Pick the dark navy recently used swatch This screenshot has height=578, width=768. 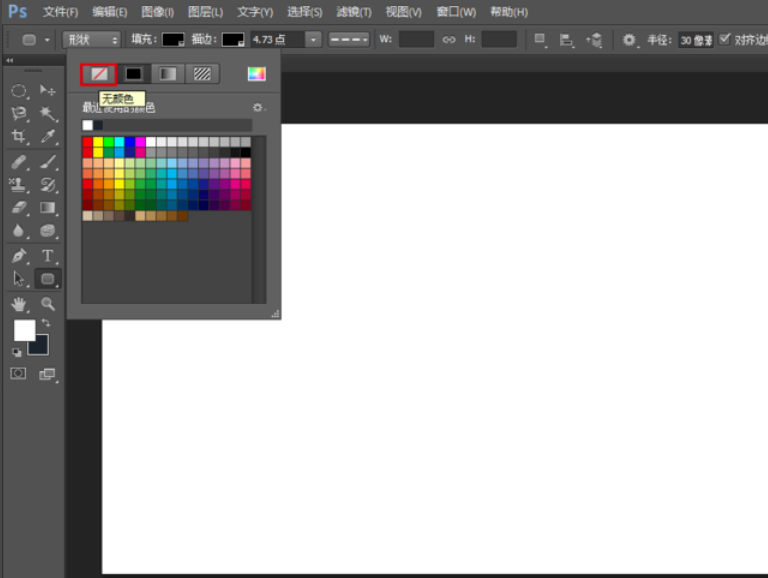[98, 125]
